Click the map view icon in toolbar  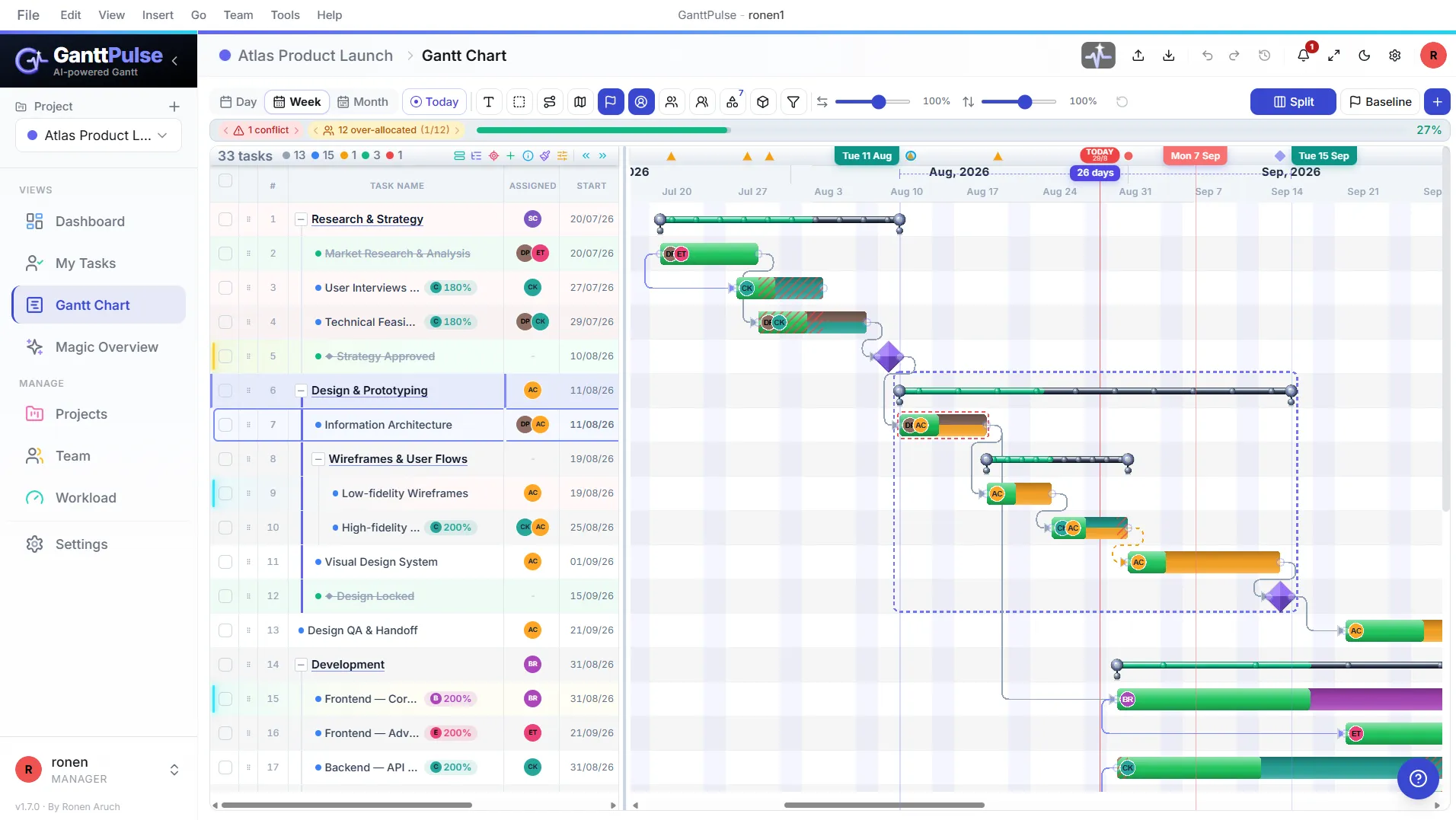[x=580, y=102]
